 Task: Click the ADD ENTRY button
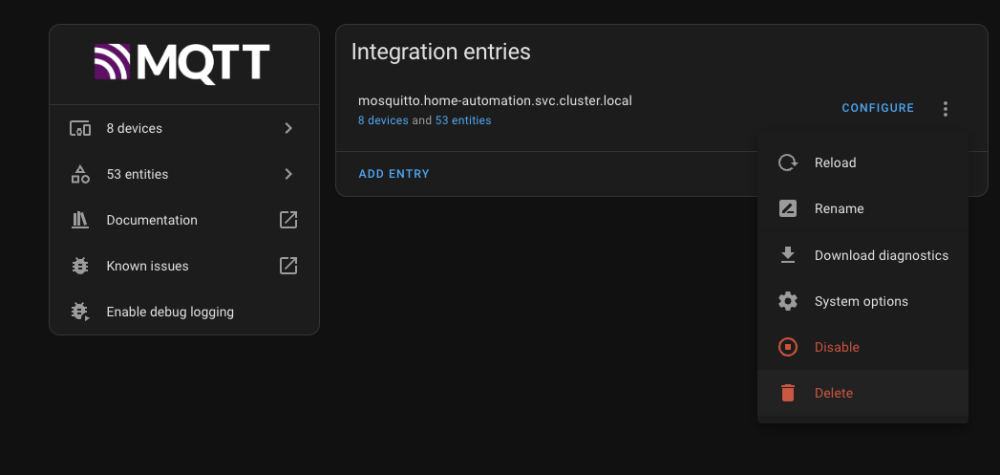click(x=394, y=173)
